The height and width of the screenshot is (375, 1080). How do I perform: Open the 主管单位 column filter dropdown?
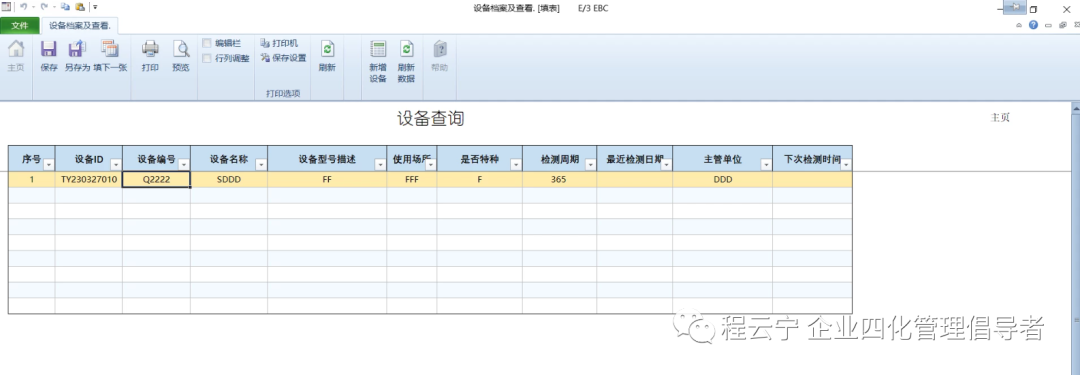(766, 165)
